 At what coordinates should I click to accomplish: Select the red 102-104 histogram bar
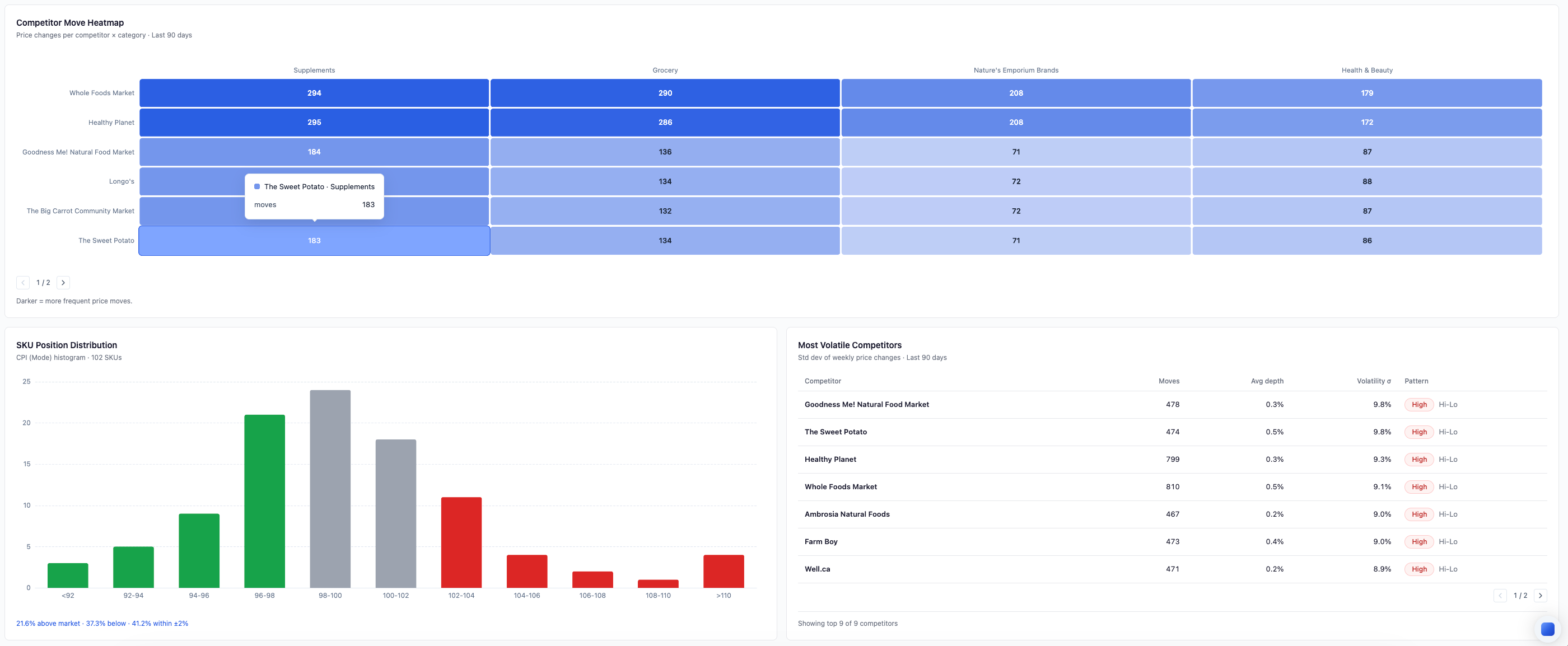[461, 542]
